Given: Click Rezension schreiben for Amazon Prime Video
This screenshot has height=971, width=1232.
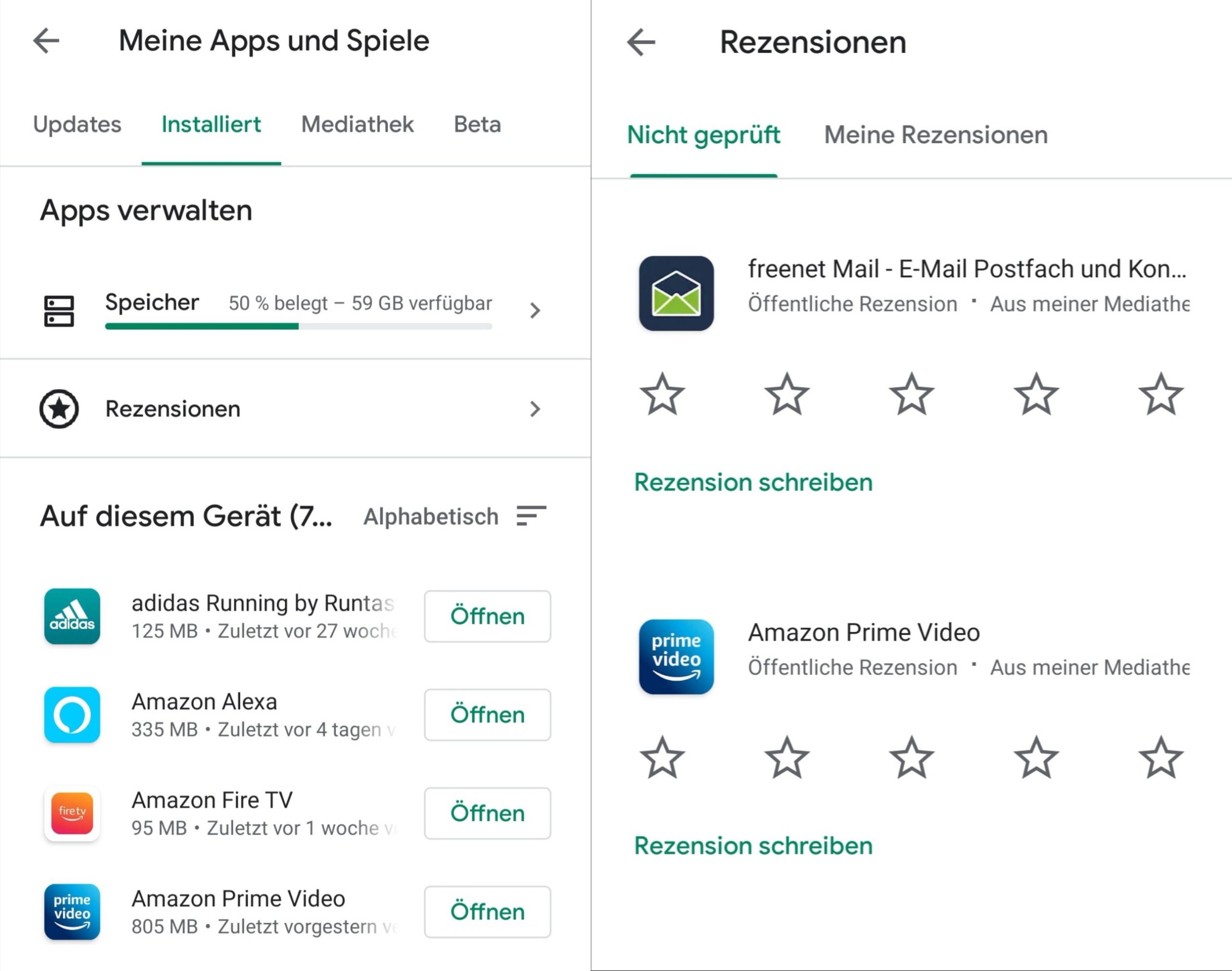Looking at the screenshot, I should coord(754,846).
